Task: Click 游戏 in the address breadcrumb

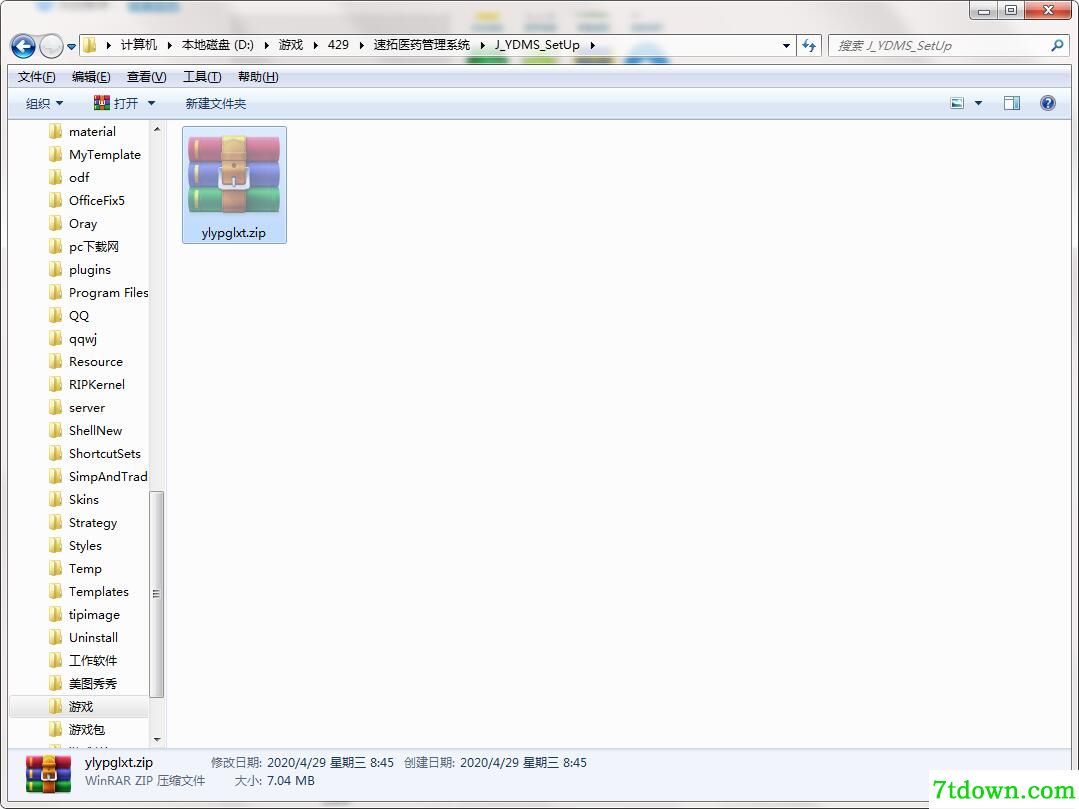Action: tap(290, 45)
